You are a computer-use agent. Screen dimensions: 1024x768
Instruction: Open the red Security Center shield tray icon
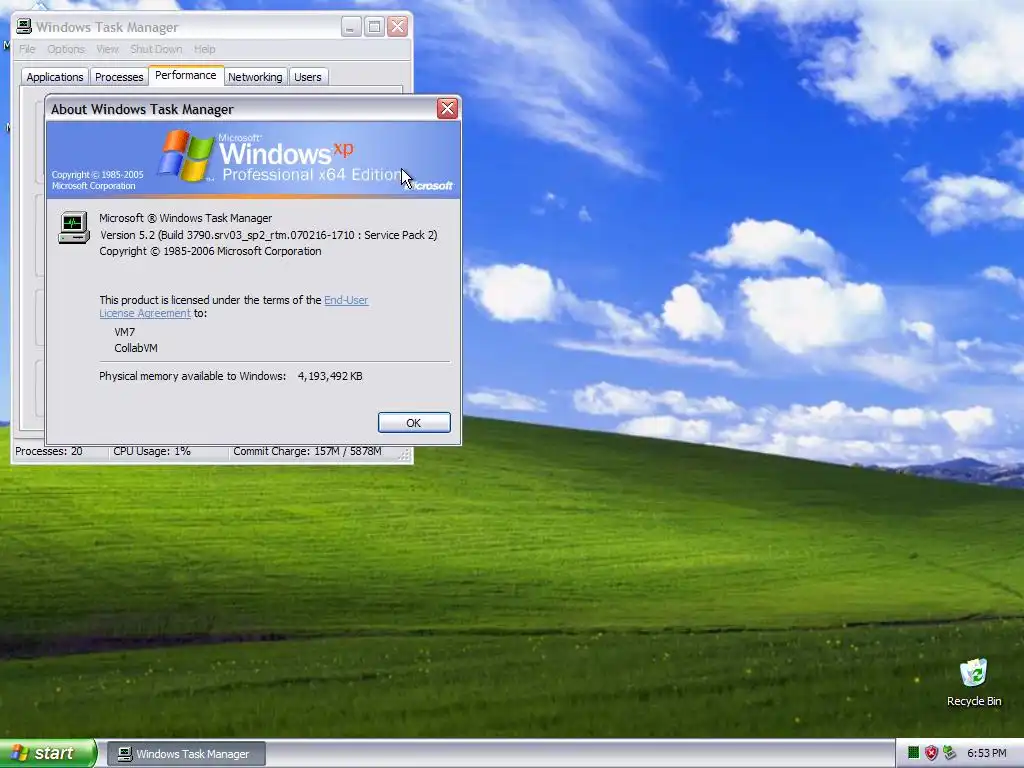(931, 753)
